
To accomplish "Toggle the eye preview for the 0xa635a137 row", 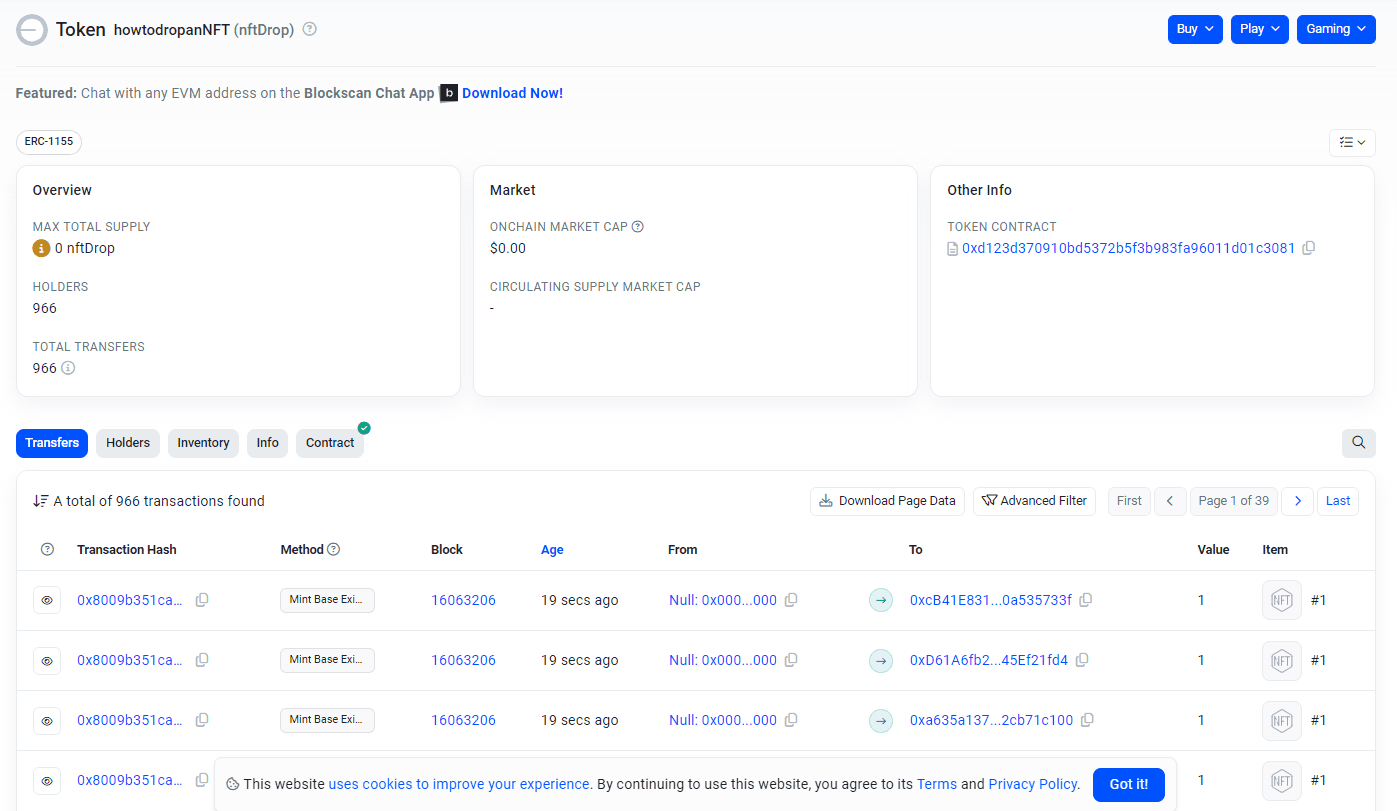I will point(47,720).
